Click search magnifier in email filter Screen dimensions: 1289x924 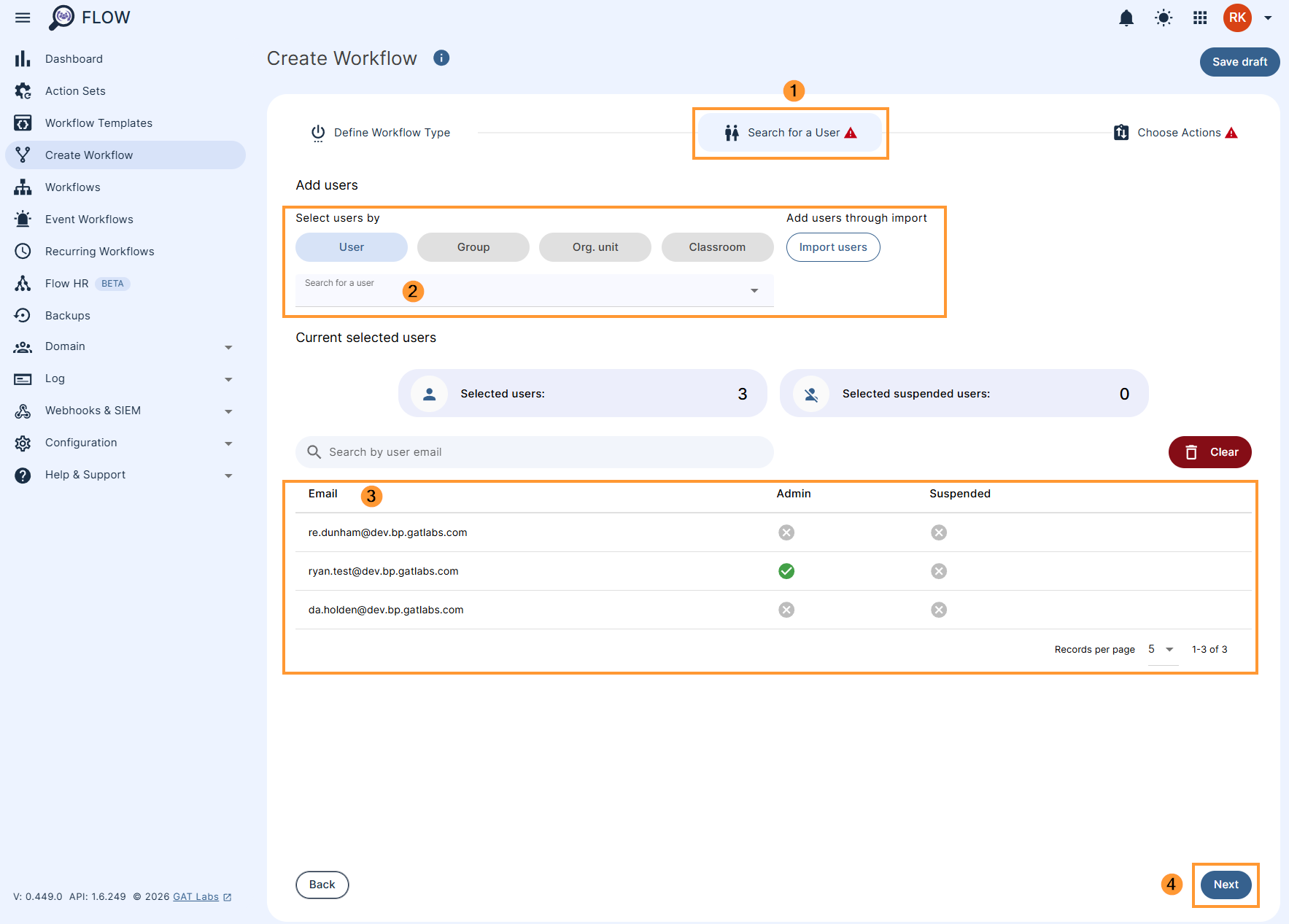click(x=314, y=452)
